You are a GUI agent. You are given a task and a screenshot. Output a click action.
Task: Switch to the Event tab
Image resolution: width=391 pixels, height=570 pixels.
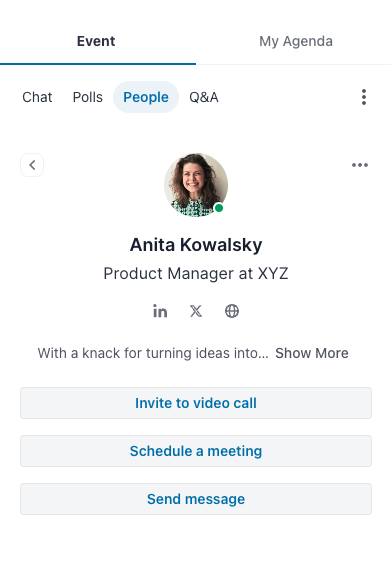tap(96, 41)
